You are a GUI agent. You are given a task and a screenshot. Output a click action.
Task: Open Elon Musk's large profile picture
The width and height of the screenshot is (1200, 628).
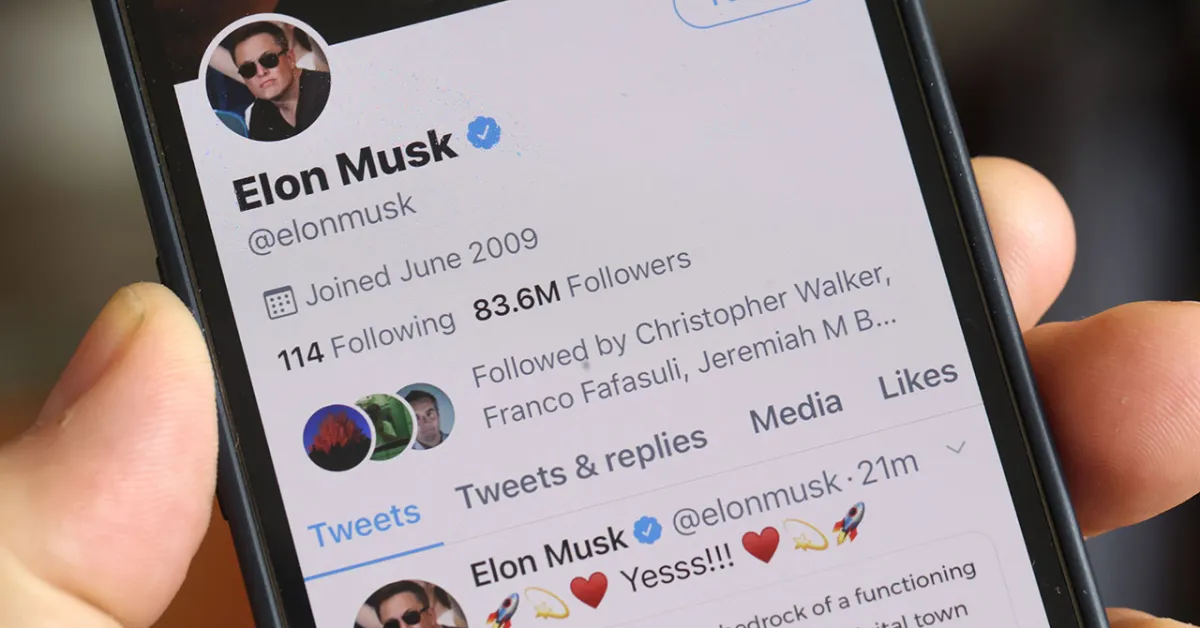[x=267, y=79]
